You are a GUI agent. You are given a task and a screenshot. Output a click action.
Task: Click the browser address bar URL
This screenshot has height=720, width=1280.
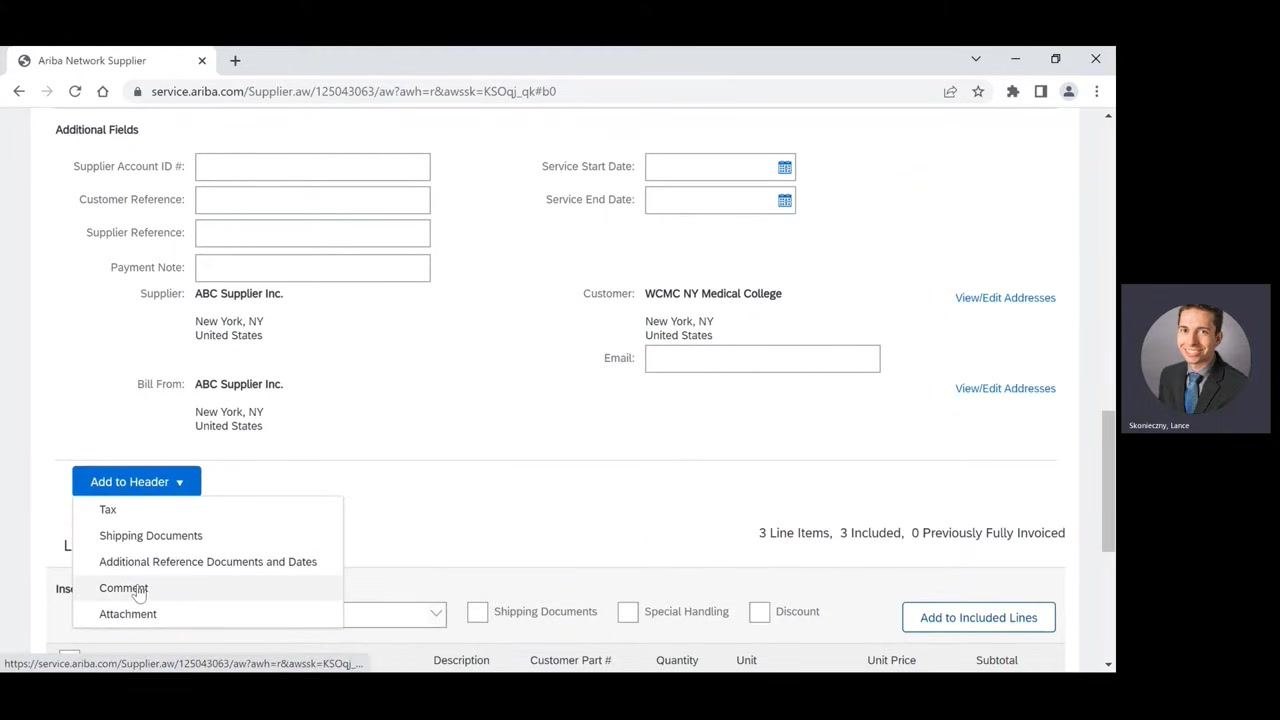click(x=353, y=91)
